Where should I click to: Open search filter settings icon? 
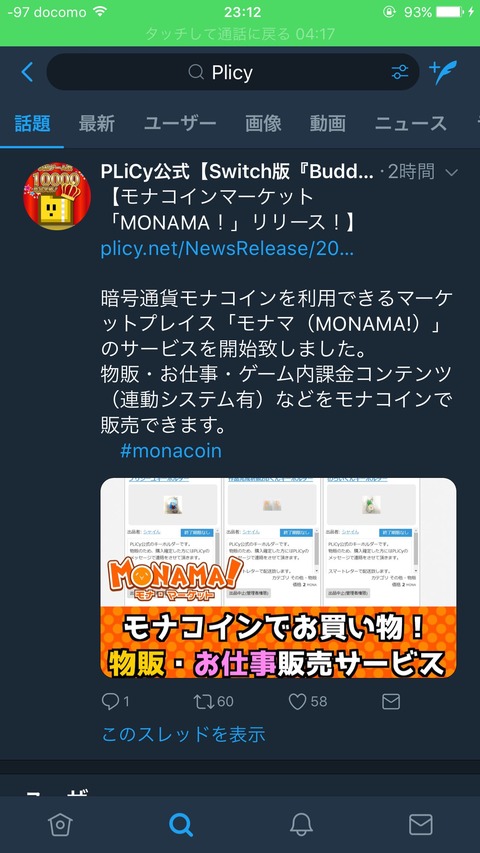pos(399,72)
